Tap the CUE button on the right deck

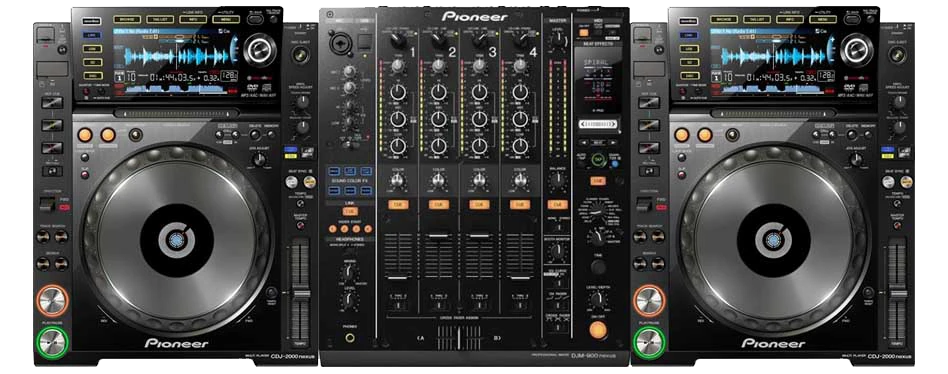coord(649,300)
